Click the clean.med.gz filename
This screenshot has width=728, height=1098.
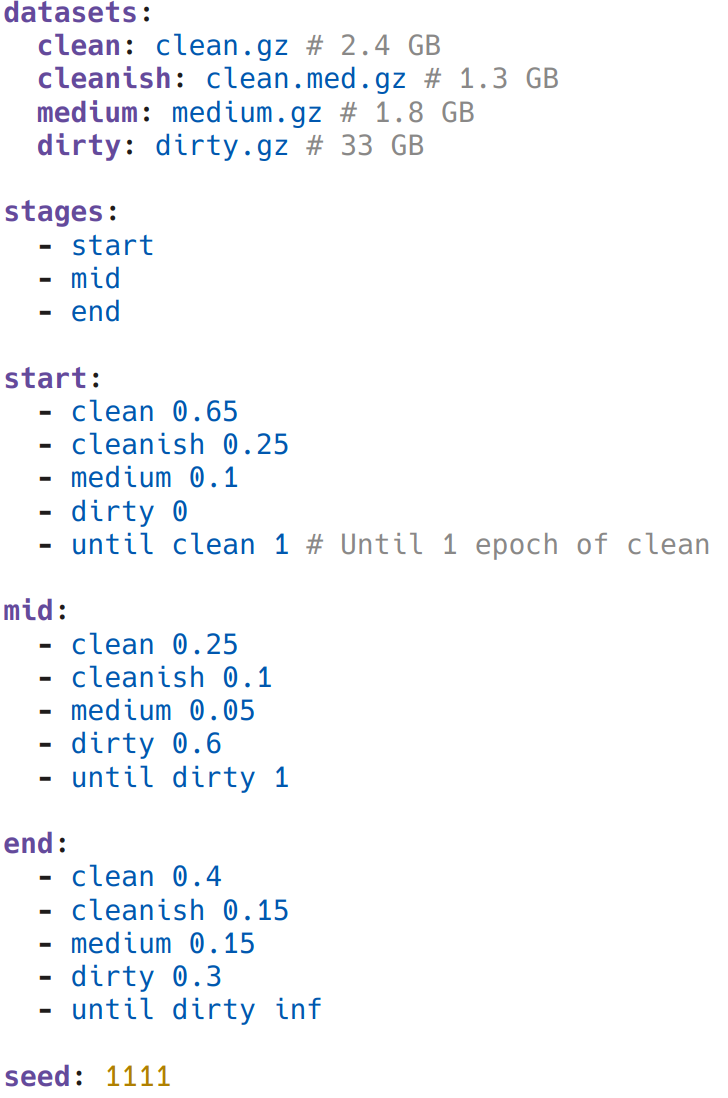305,79
